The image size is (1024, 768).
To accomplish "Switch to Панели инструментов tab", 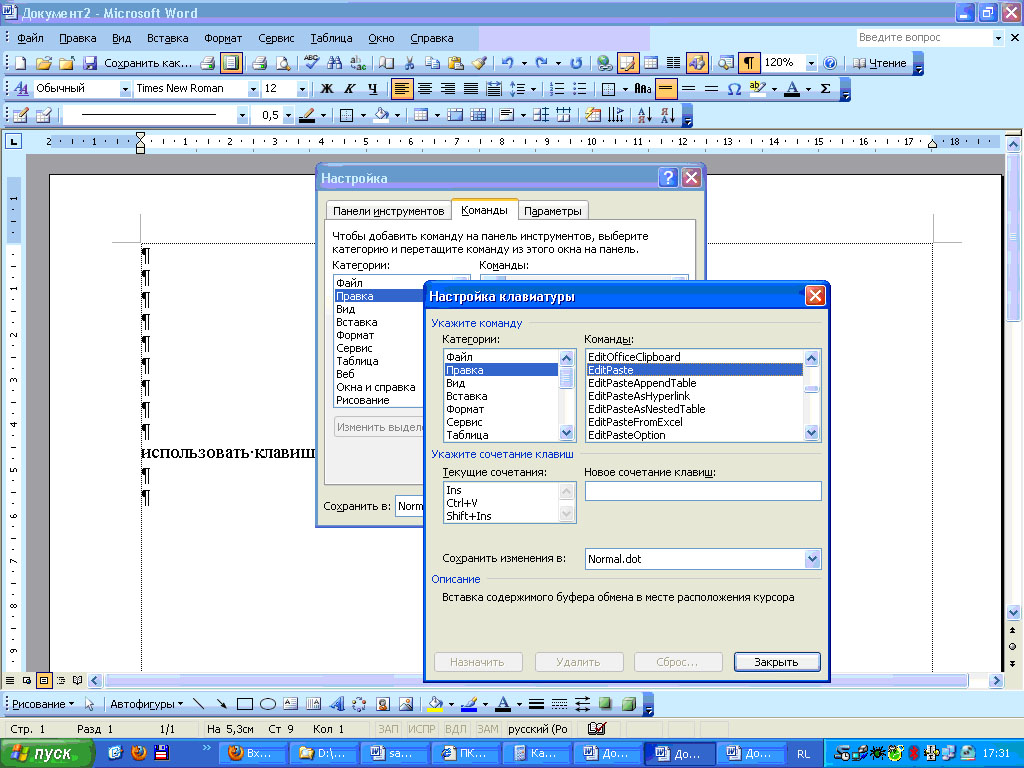I will coord(389,211).
